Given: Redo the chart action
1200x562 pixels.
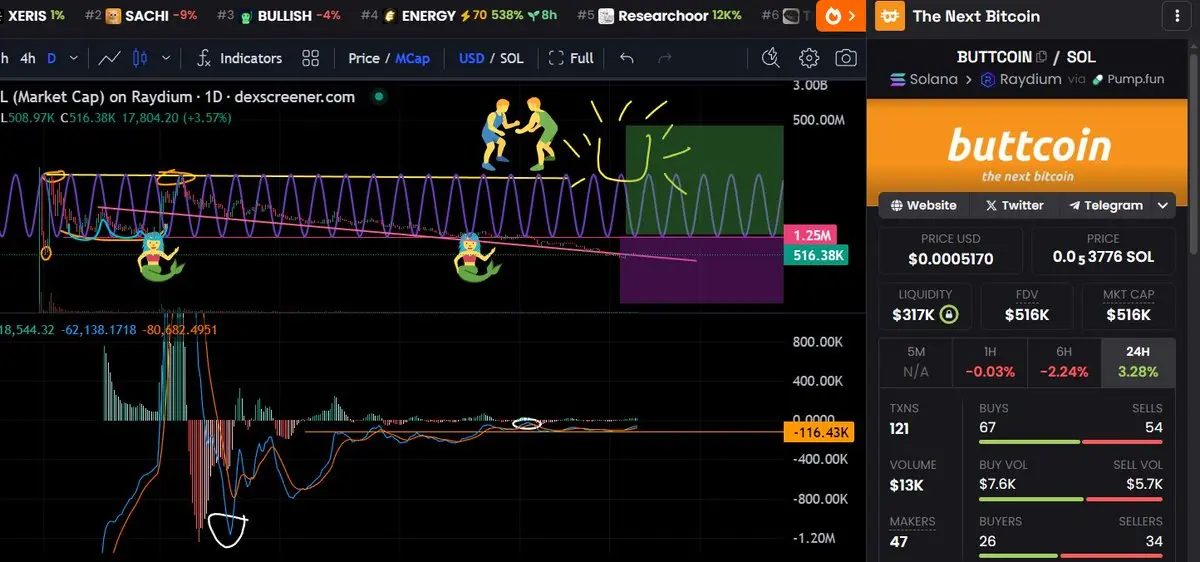Looking at the screenshot, I should coord(664,58).
